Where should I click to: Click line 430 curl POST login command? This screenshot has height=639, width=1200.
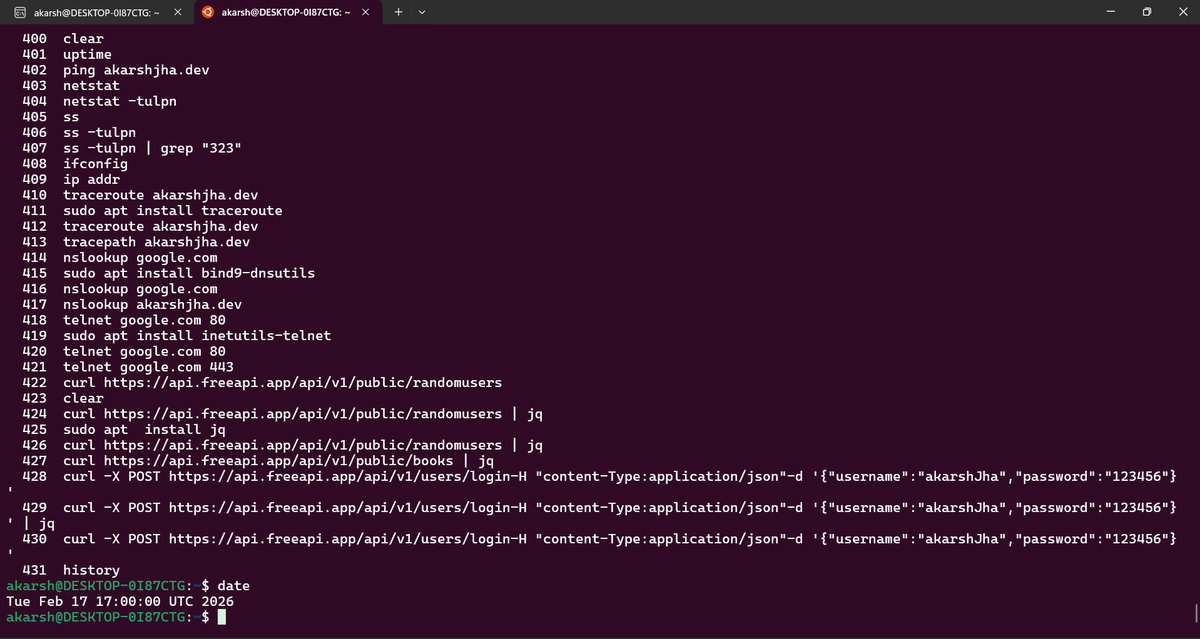[600, 538]
